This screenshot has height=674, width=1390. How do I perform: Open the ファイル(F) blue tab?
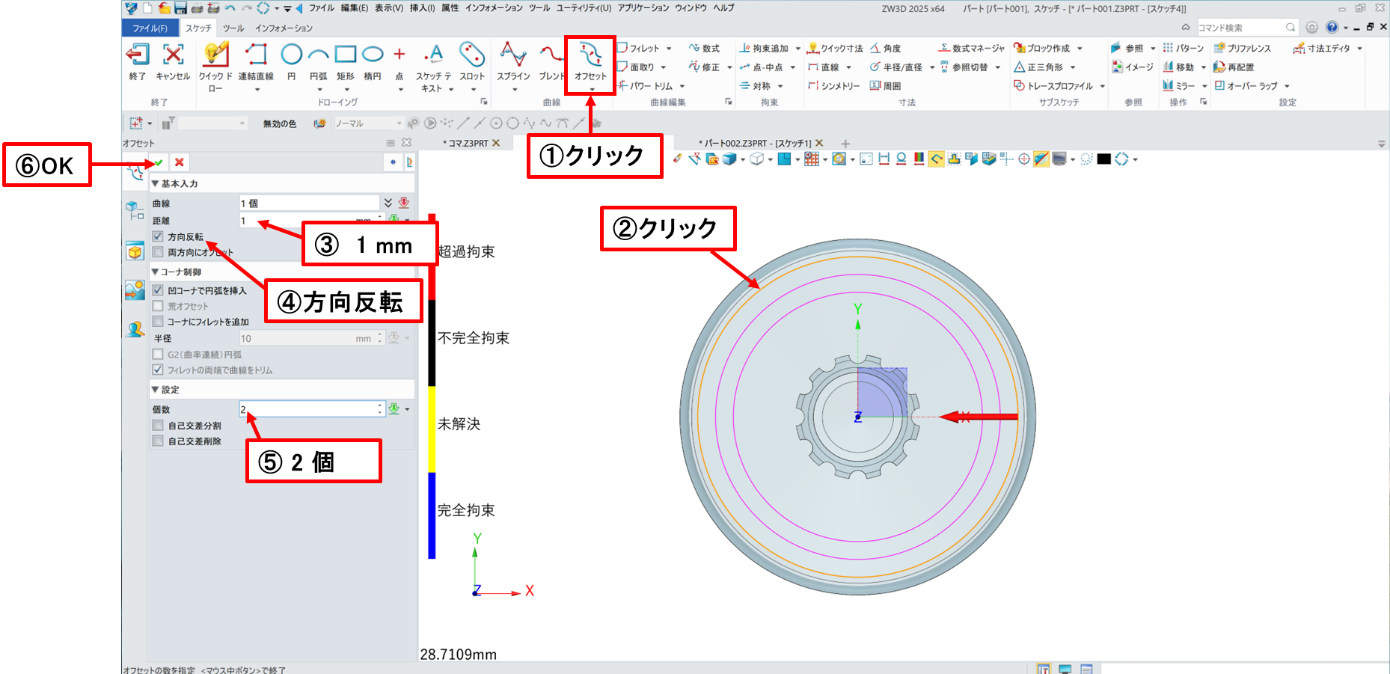tap(151, 28)
